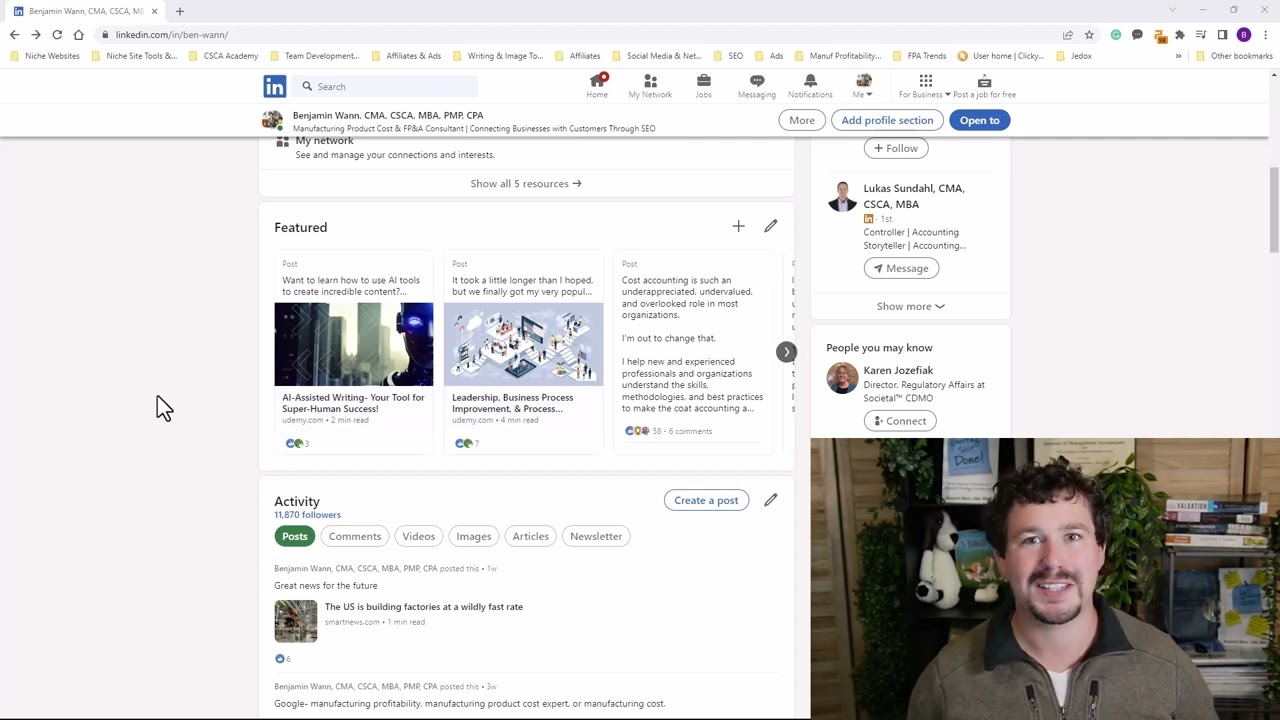Switch to Newsletter activity filter
Image resolution: width=1280 pixels, height=720 pixels.
point(596,536)
